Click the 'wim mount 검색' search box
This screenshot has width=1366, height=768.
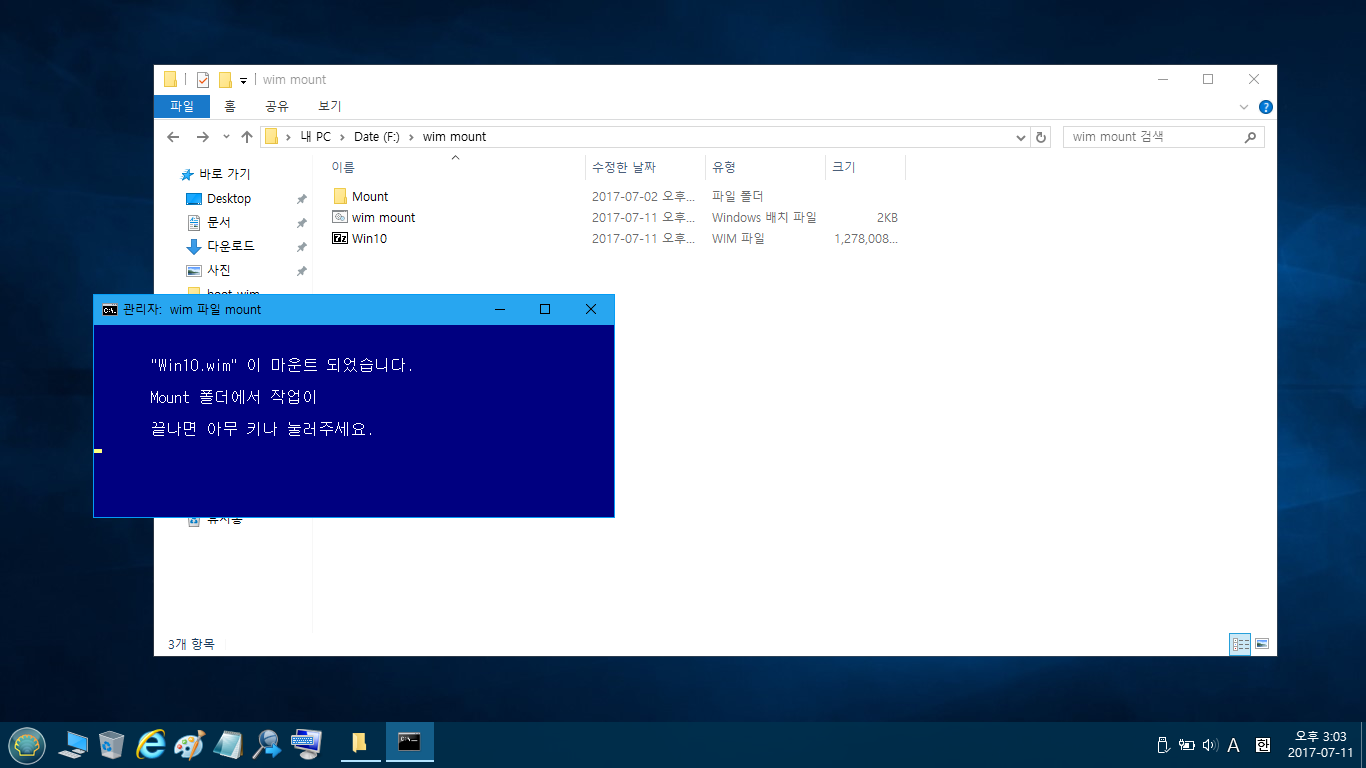pyautogui.click(x=1163, y=137)
